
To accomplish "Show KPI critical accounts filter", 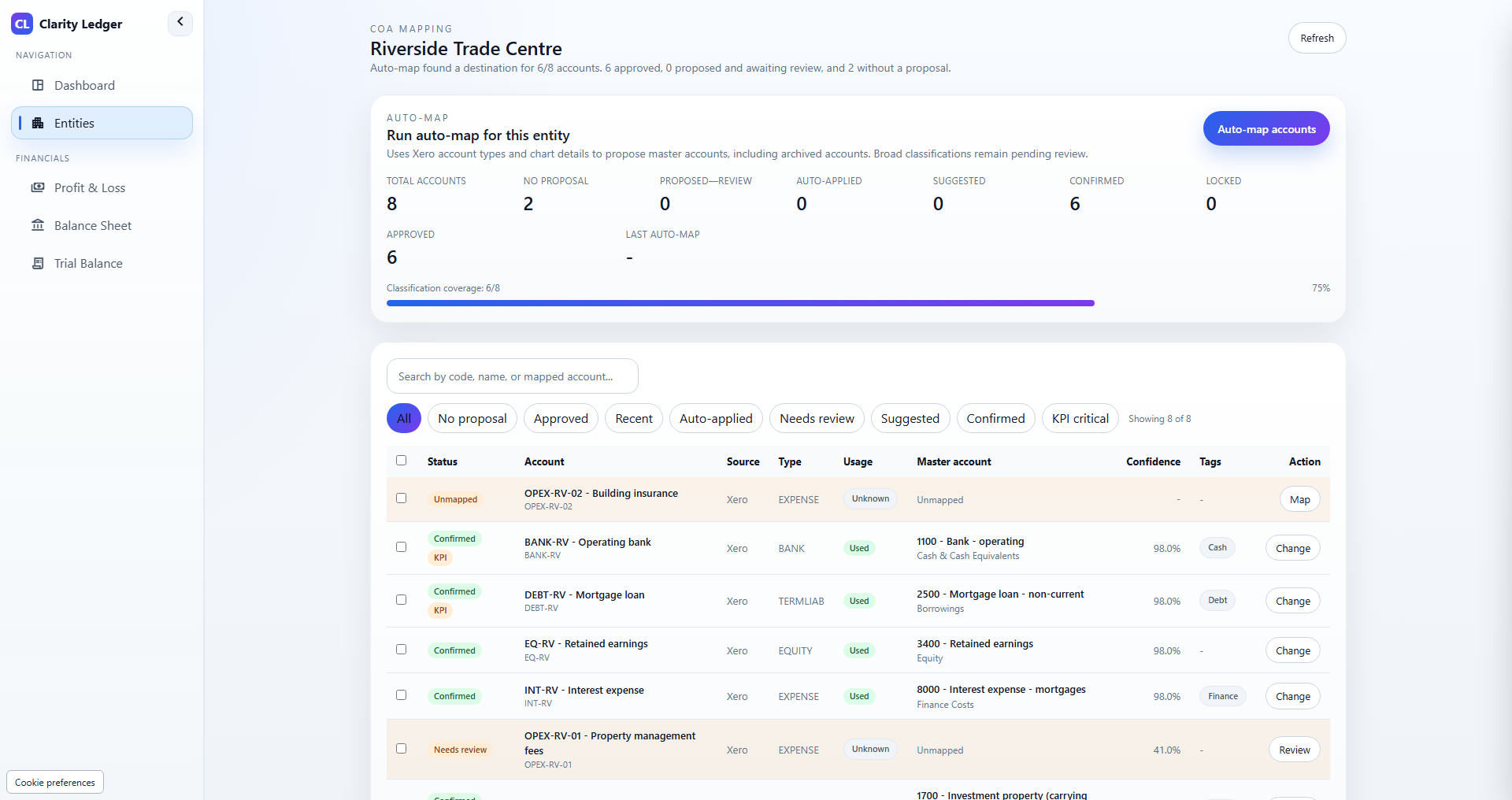I will pos(1080,418).
